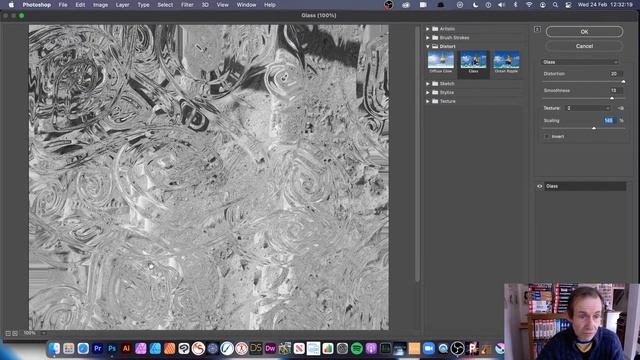
Task: Click the preview vertical scrollbar
Action: [417, 154]
